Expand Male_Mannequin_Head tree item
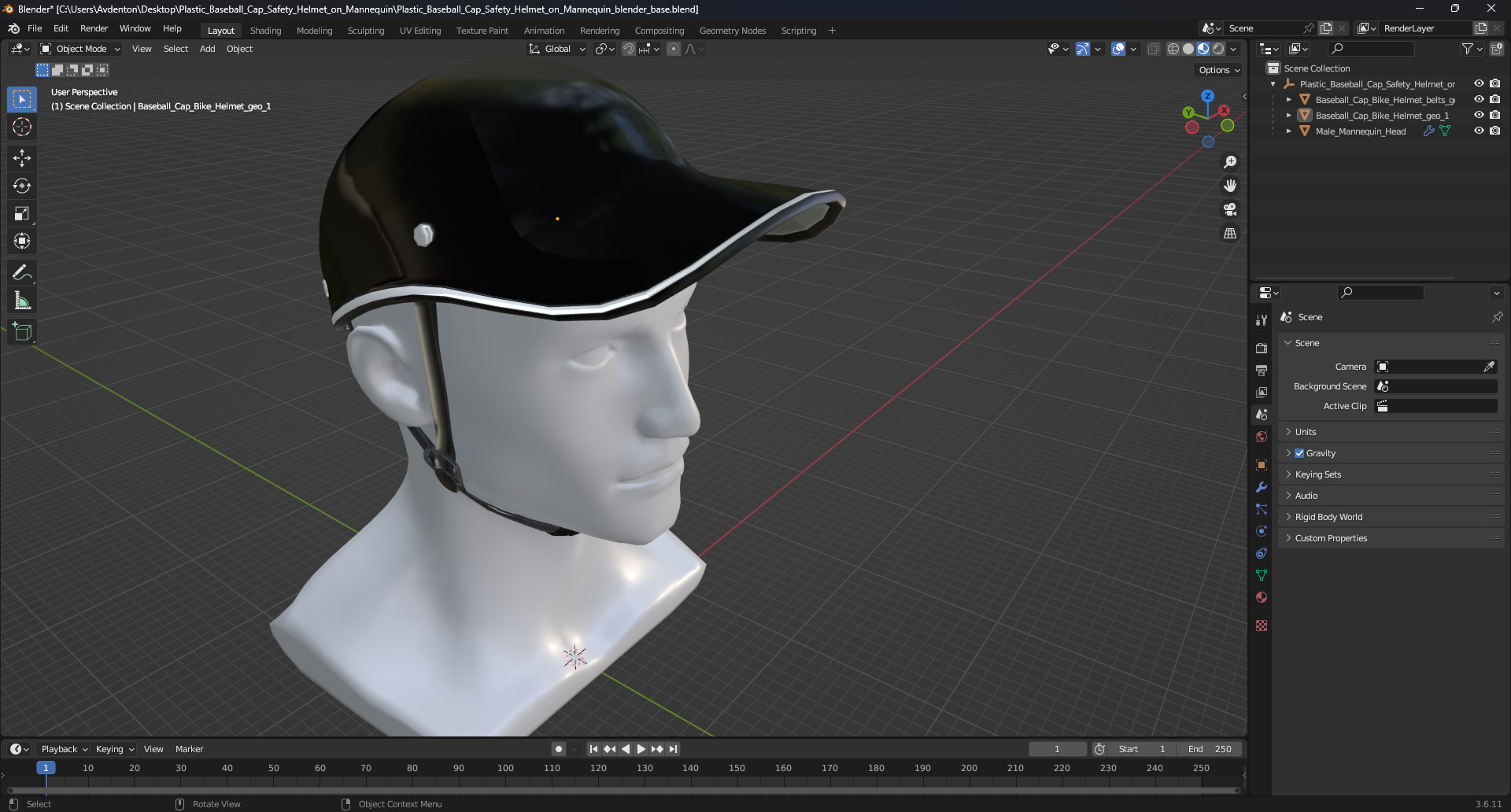This screenshot has height=812, width=1511. coord(1288,131)
